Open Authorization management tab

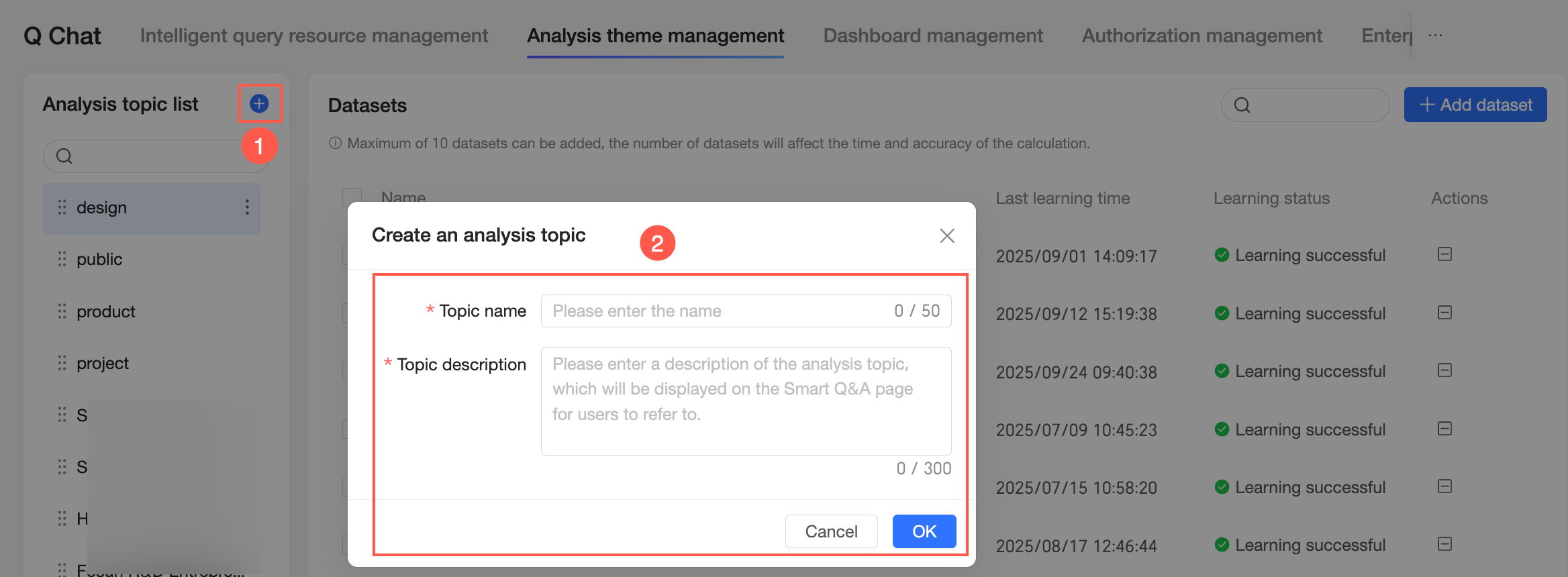(1202, 36)
